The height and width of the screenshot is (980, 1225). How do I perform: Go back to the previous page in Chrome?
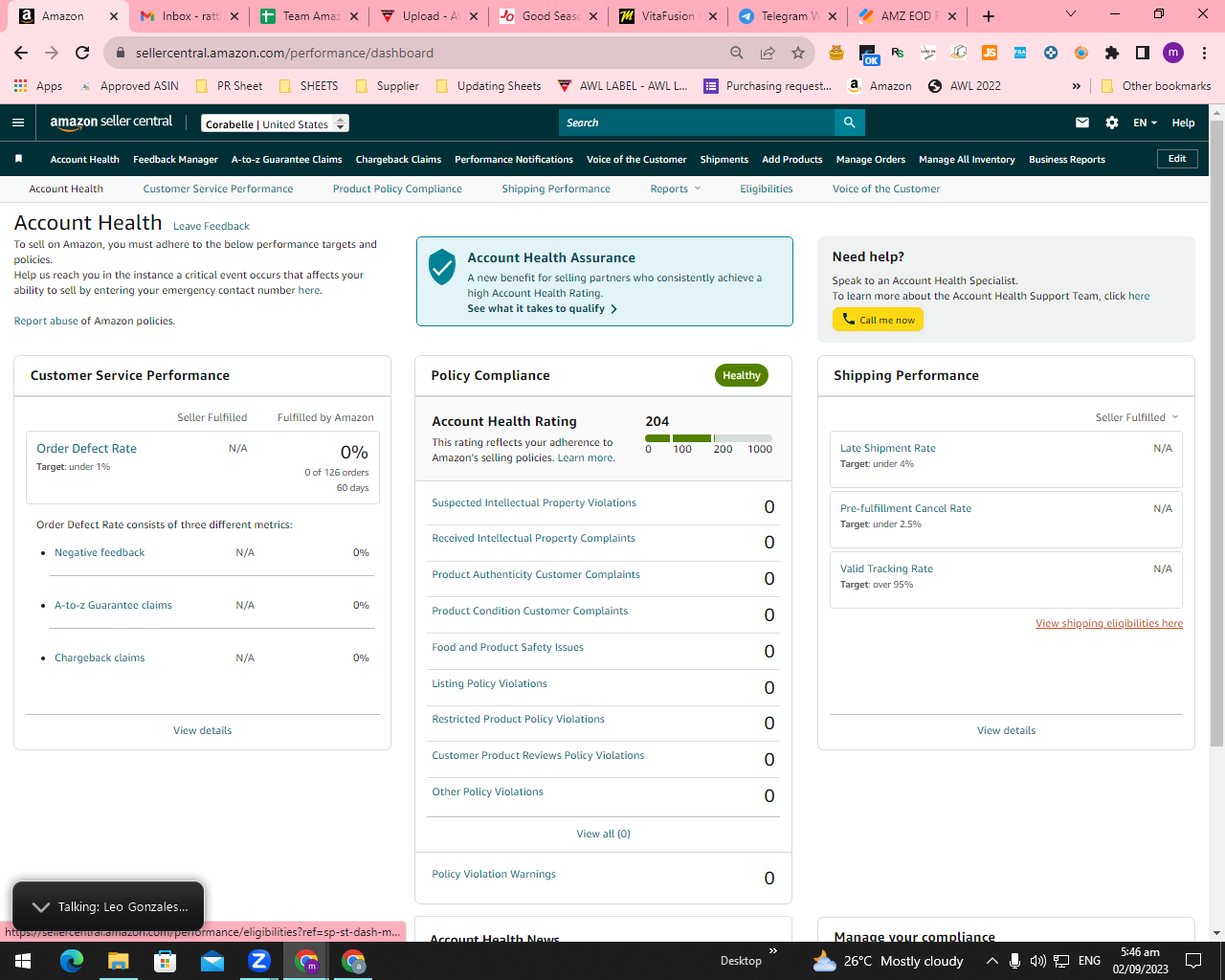click(21, 53)
